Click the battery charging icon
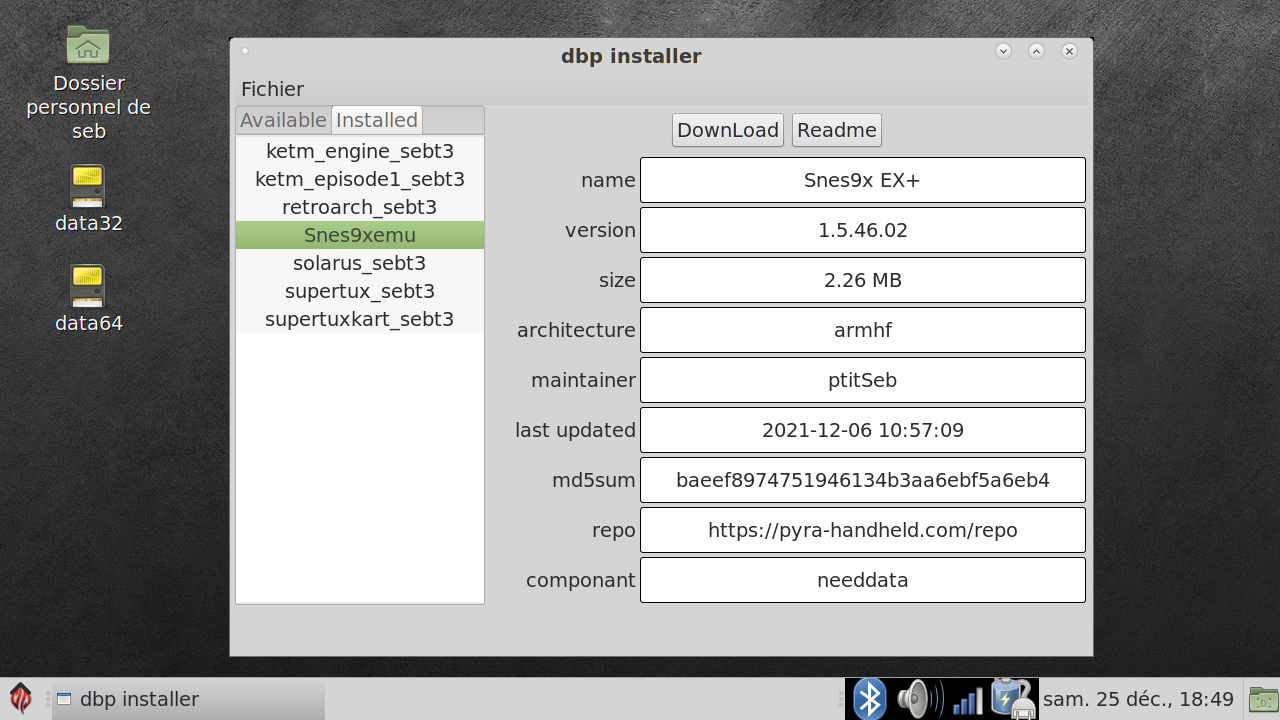The image size is (1280, 720). pos(1012,699)
